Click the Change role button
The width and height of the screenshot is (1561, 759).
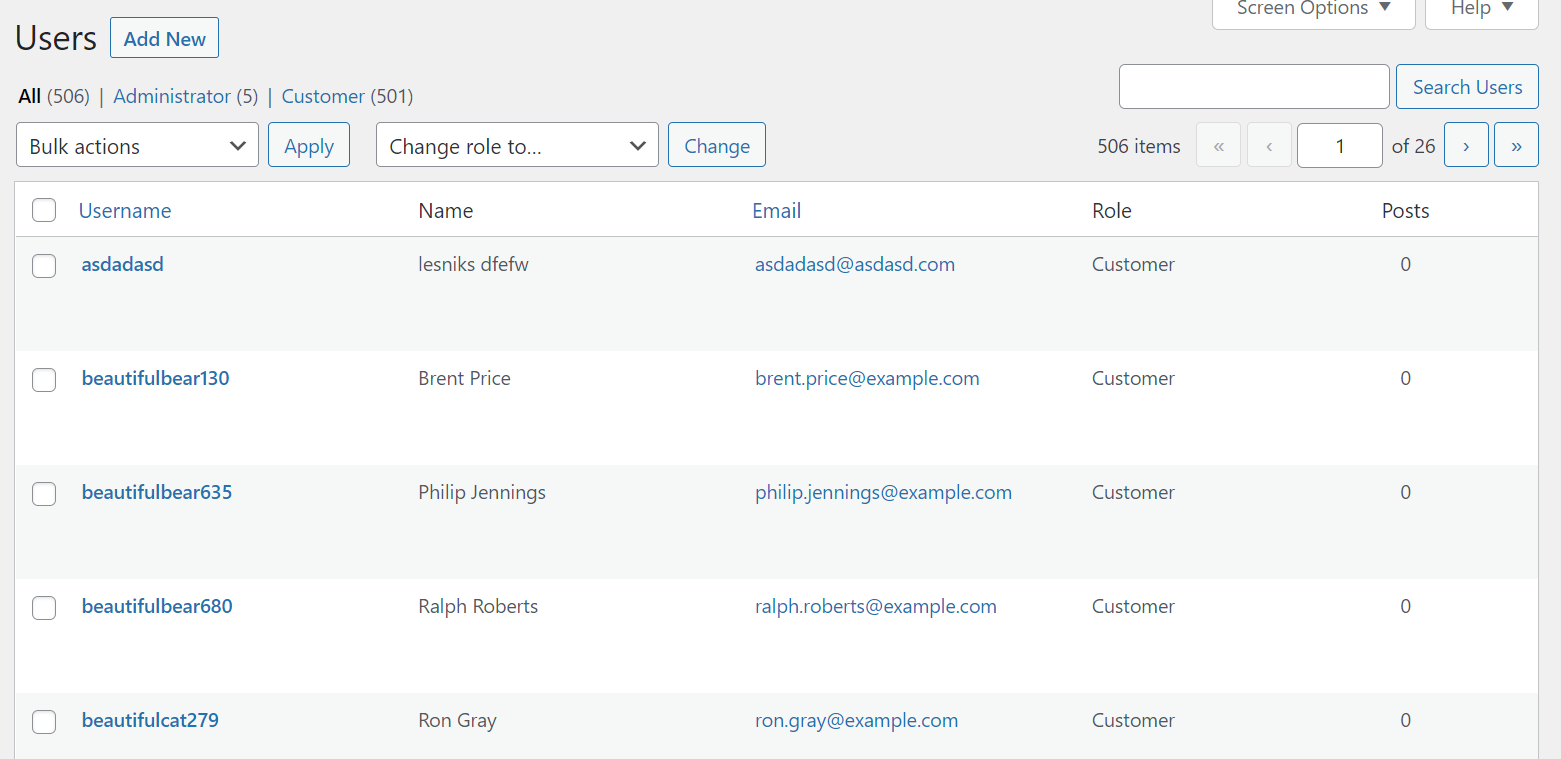[x=717, y=145]
